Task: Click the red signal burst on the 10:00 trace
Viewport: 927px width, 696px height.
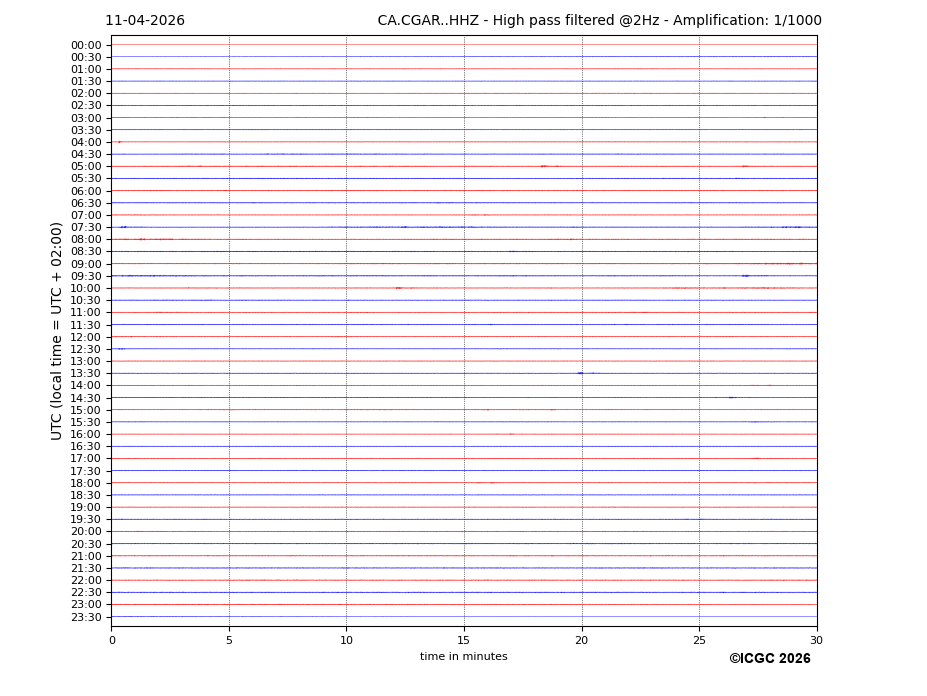Action: point(398,288)
